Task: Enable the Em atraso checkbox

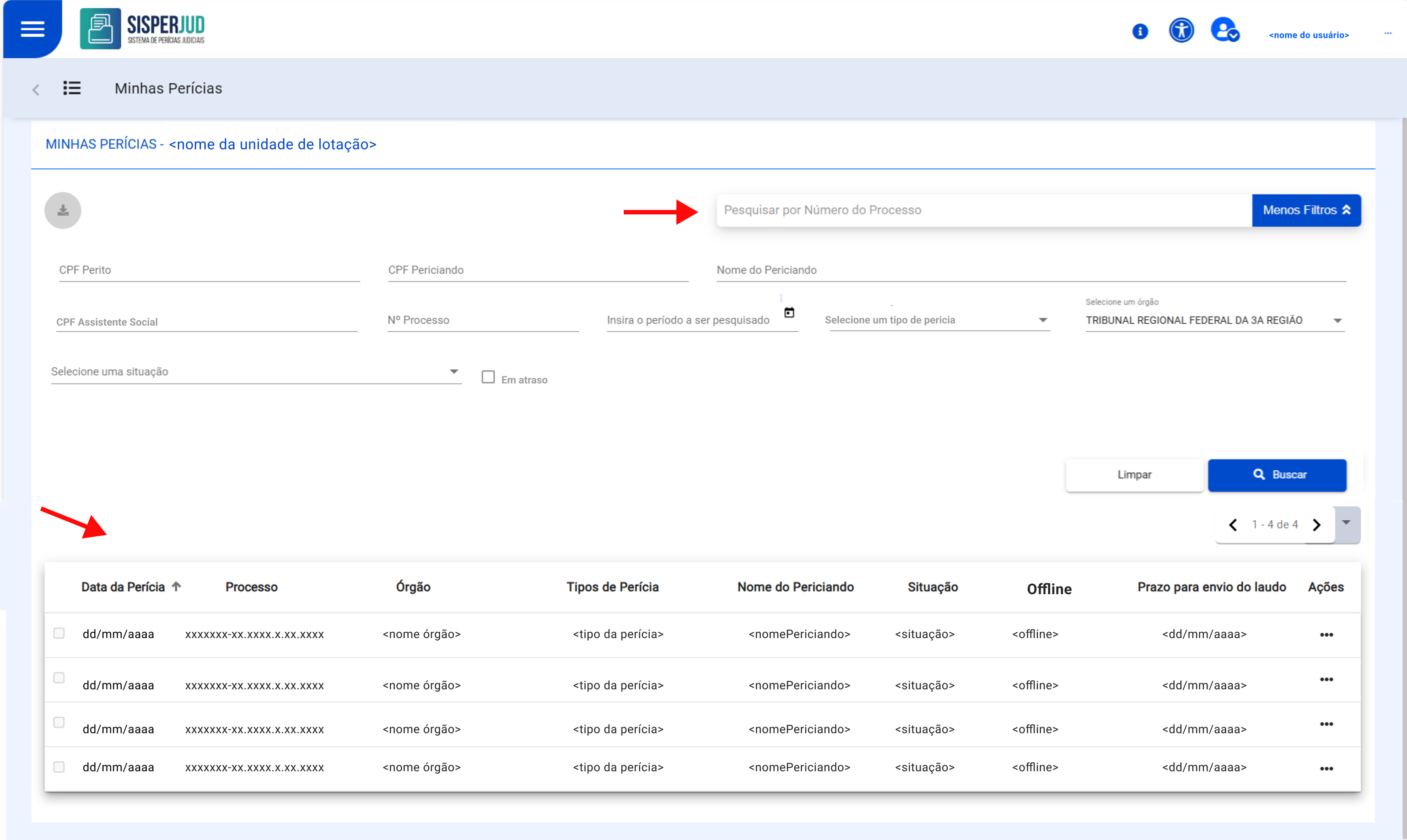Action: click(x=488, y=377)
